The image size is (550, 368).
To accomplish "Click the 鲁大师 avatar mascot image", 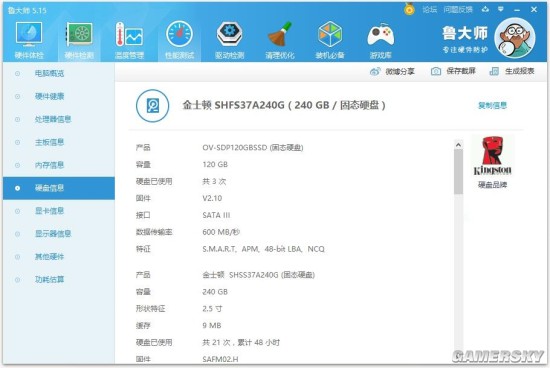I will pyautogui.click(x=515, y=38).
